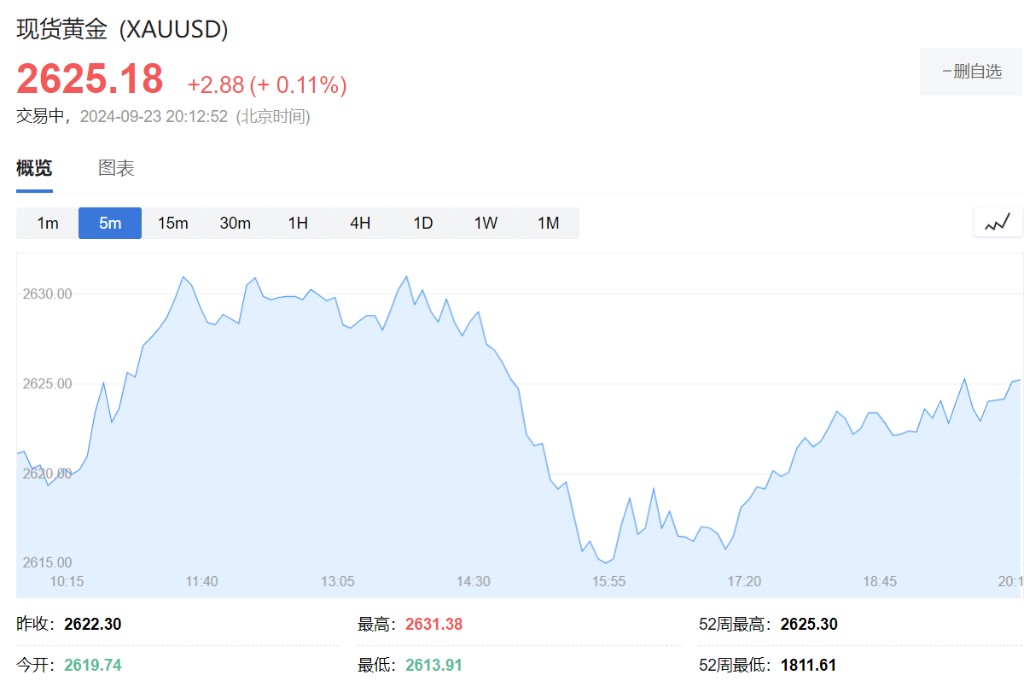This screenshot has height=682, width=1024.
Task: Click the 13:05 time marker on chart
Action: [338, 581]
